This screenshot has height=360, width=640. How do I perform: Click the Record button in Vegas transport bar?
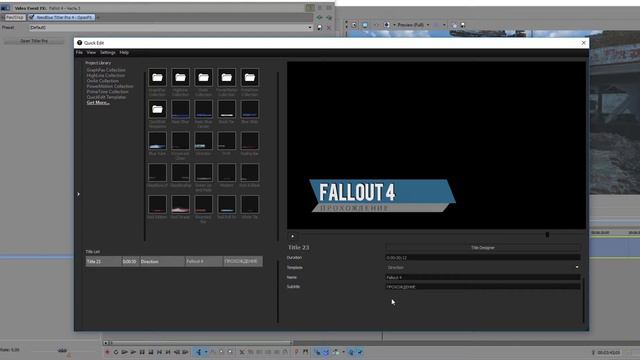(107, 352)
